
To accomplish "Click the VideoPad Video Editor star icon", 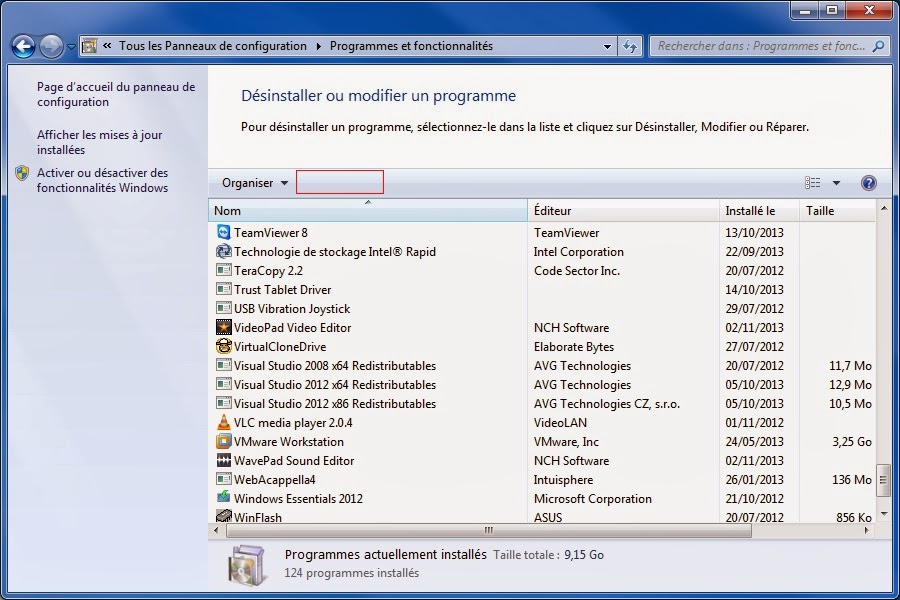I will pos(223,327).
